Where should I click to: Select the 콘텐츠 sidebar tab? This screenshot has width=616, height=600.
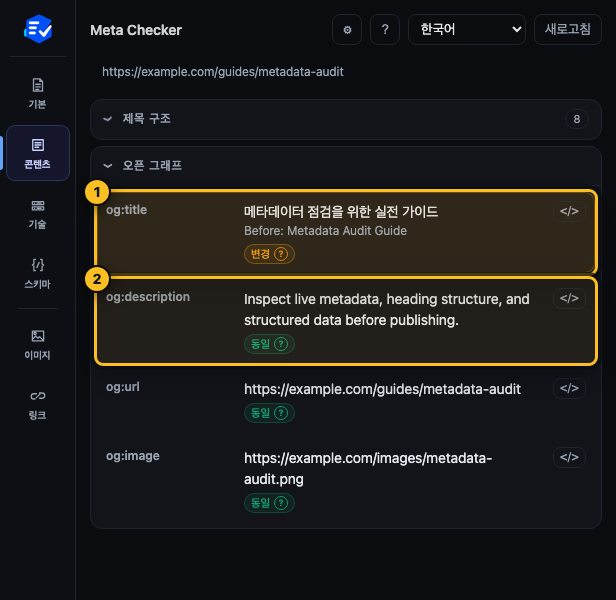pos(38,153)
